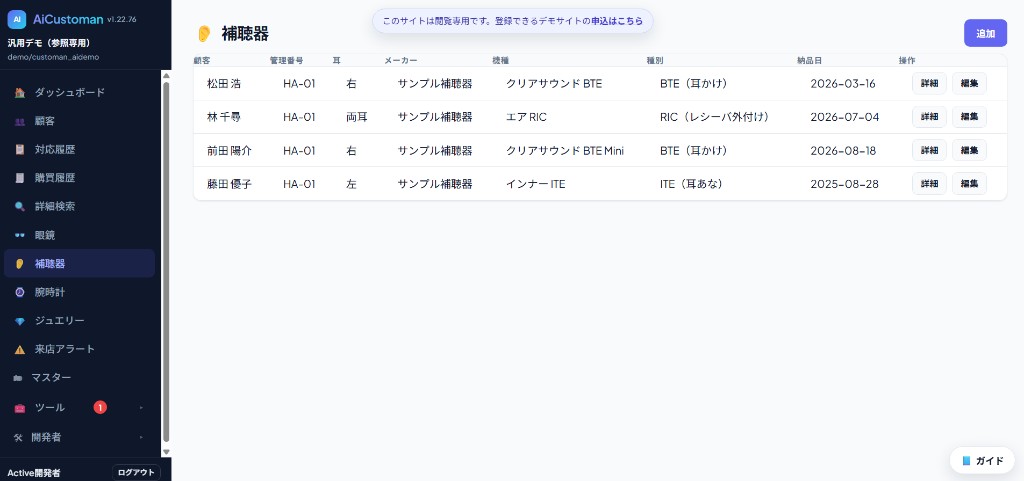Viewport: 1024px width, 481px height.
Task: Expand the 開発者 submenu arrow
Action: [x=141, y=437]
